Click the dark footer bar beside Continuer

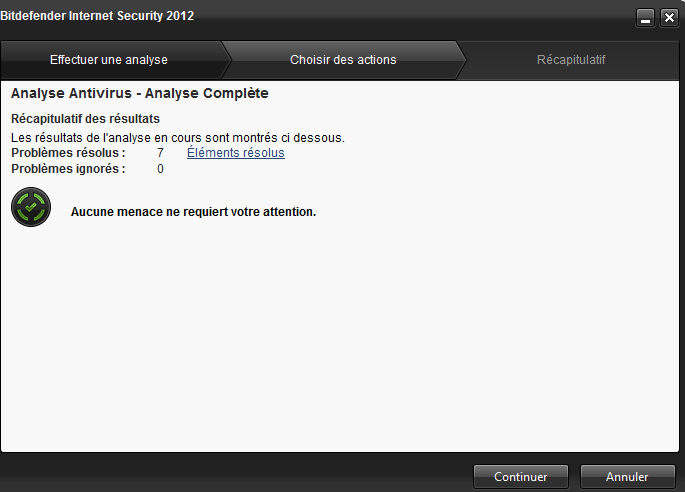click(236, 474)
